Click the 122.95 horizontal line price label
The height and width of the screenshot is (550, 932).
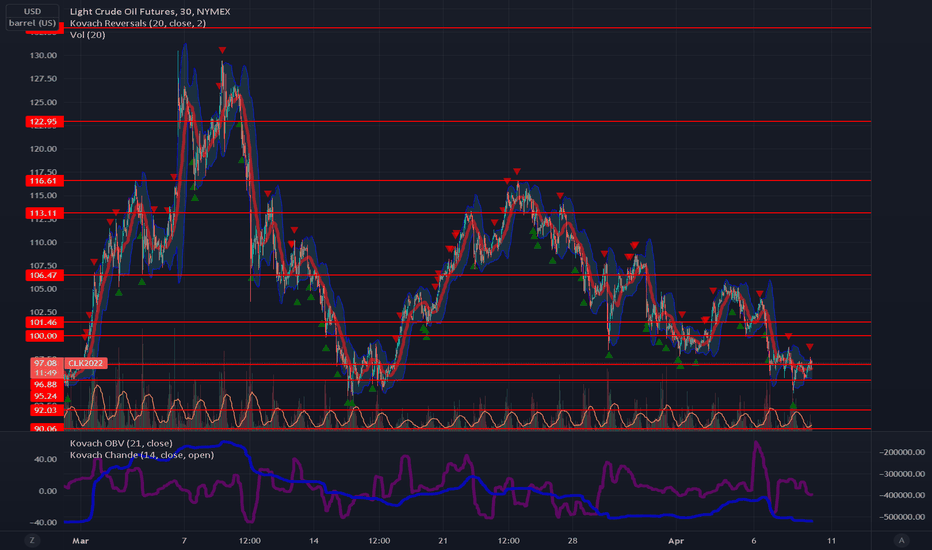pyautogui.click(x=45, y=122)
